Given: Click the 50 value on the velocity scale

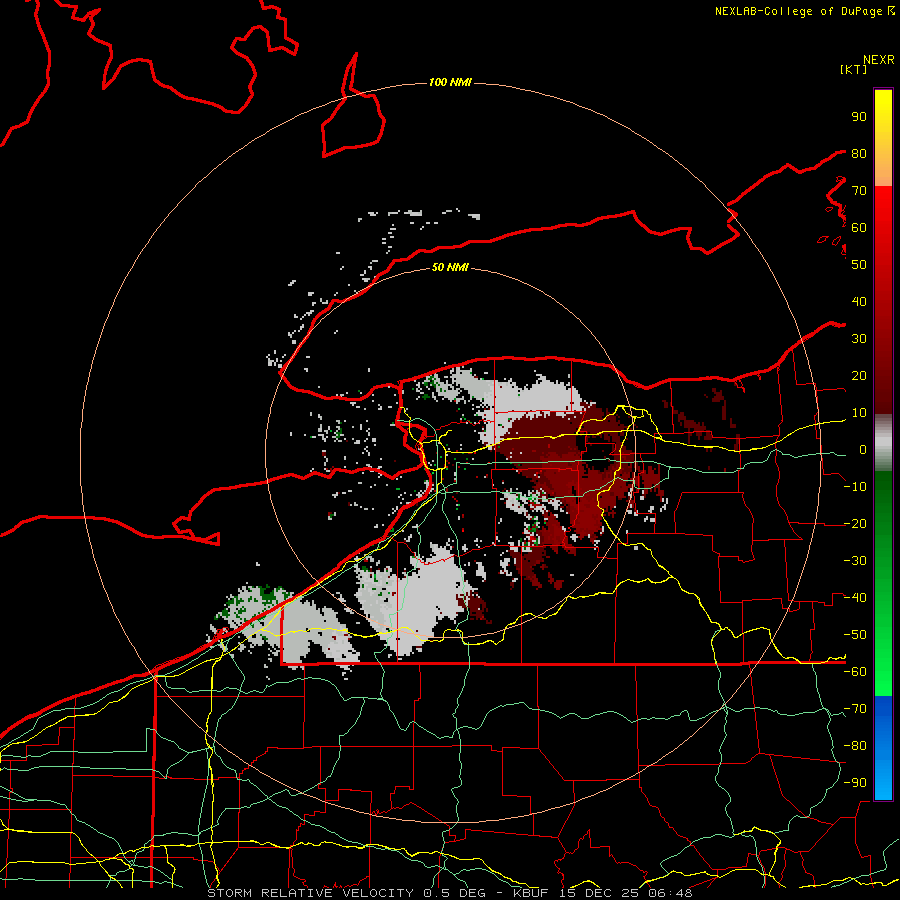Looking at the screenshot, I should 859,265.
